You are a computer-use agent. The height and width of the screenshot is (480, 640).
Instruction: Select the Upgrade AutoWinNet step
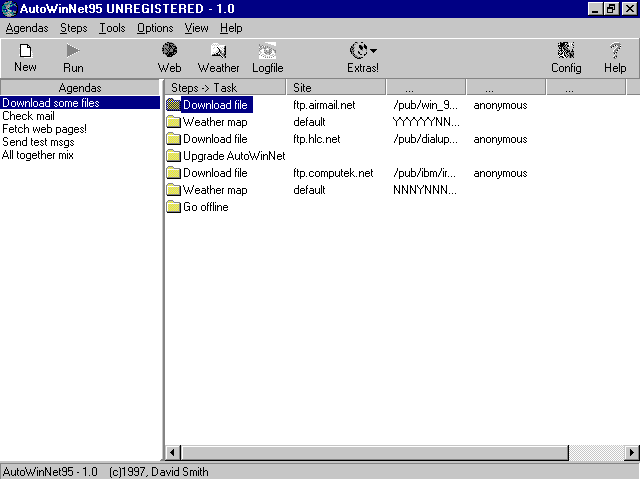pyautogui.click(x=234, y=156)
